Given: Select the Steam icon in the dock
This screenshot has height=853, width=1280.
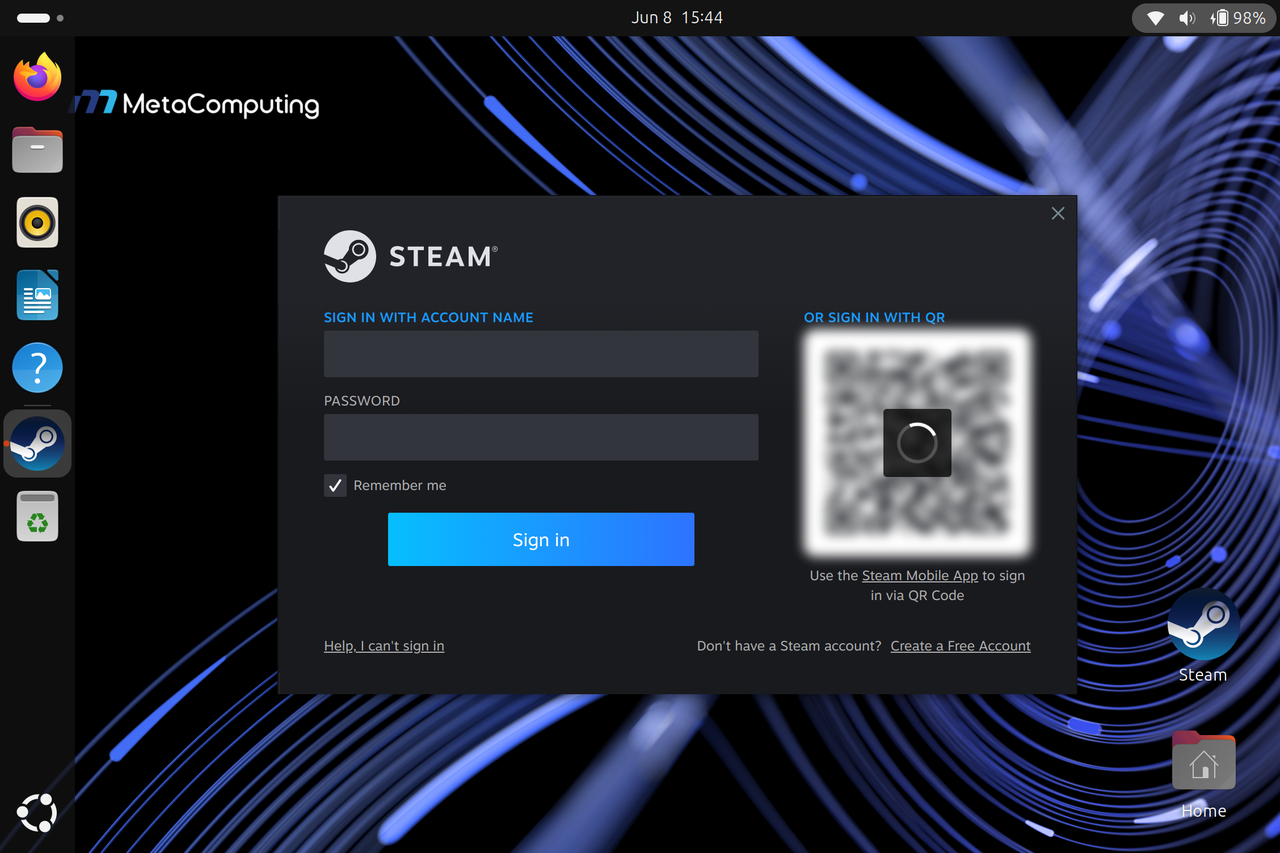Looking at the screenshot, I should click(x=37, y=443).
